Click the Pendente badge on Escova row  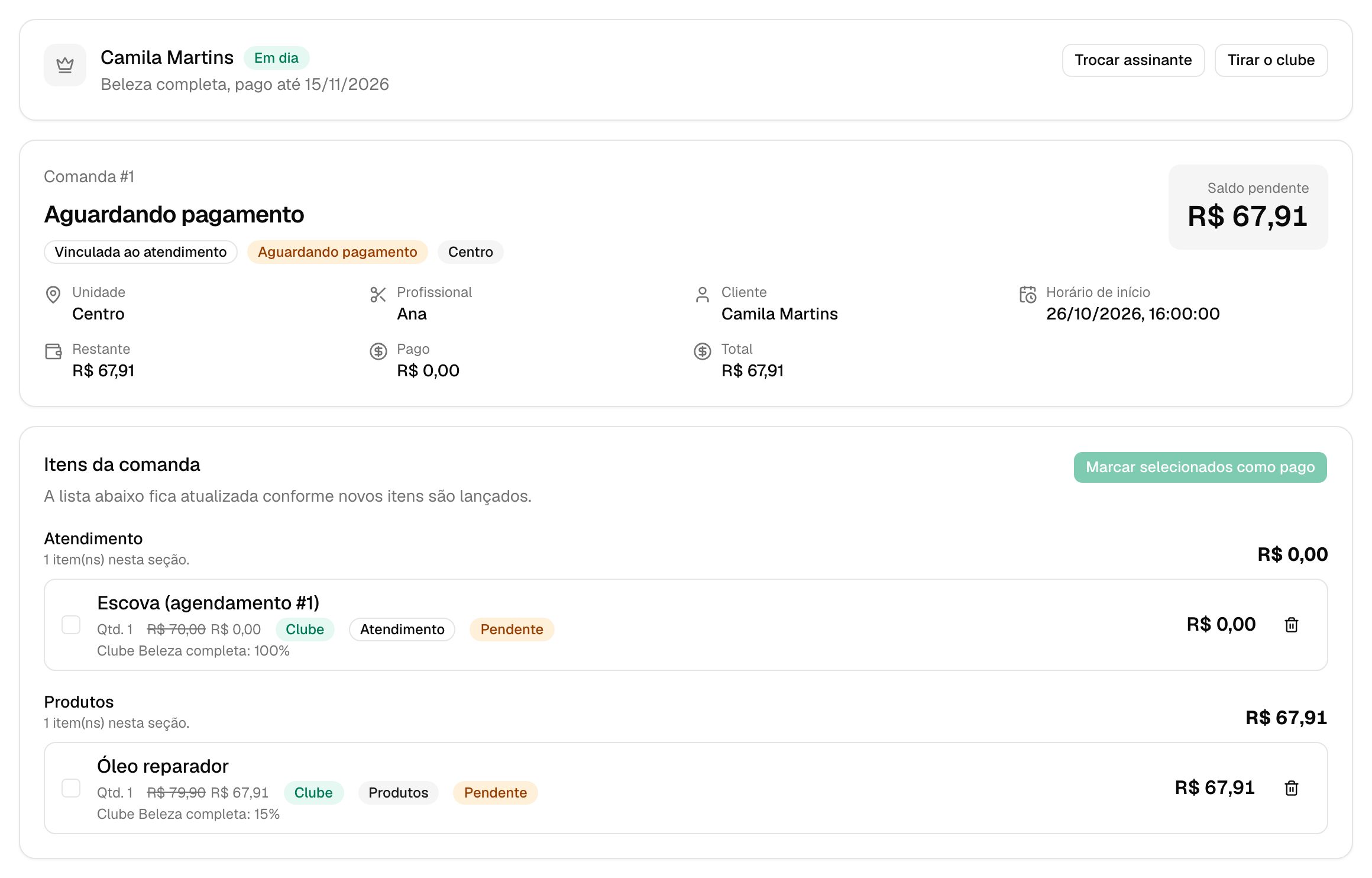pos(512,630)
